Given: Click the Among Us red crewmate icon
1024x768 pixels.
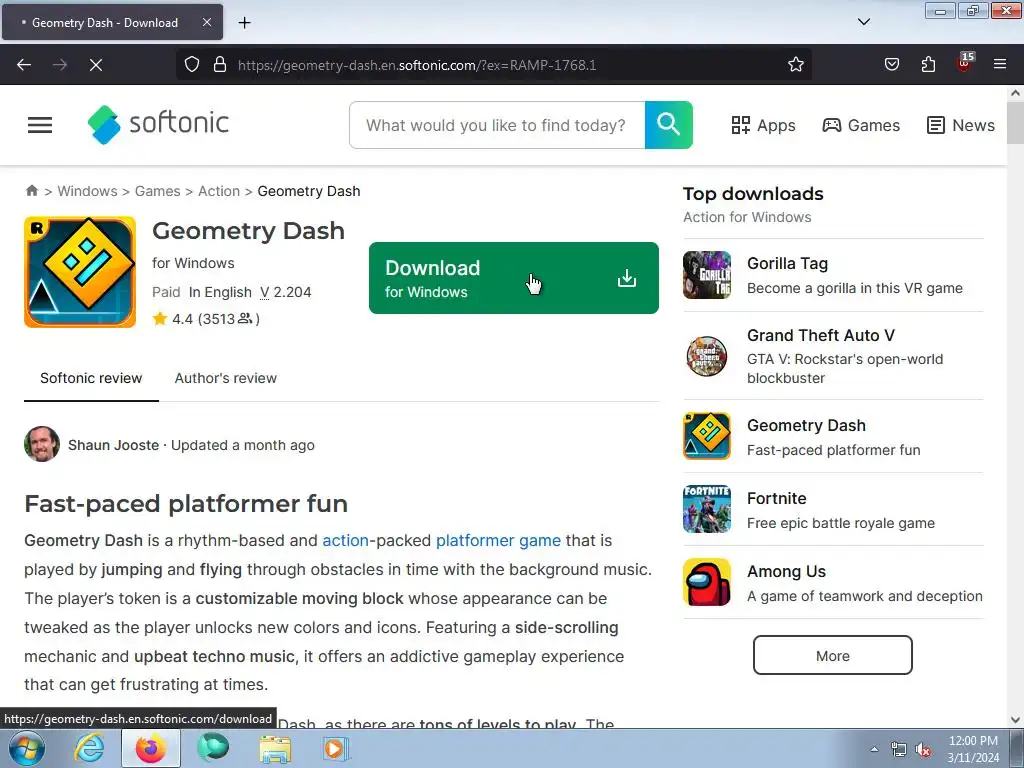Looking at the screenshot, I should pos(707,583).
